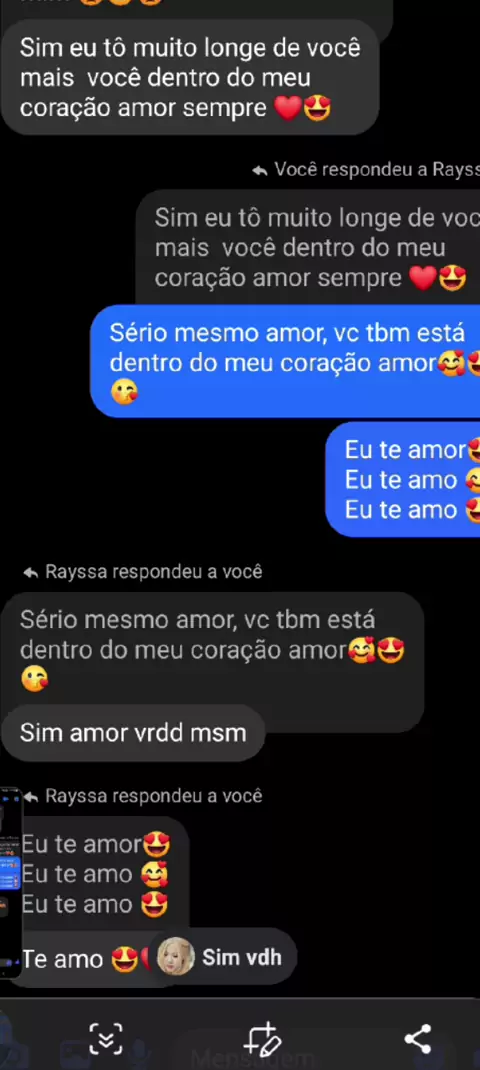Screen dimensions: 480x1070
Task: Open the 'Rayssa respondeu a você' label above 'Sério mesmo'
Action: click(154, 572)
